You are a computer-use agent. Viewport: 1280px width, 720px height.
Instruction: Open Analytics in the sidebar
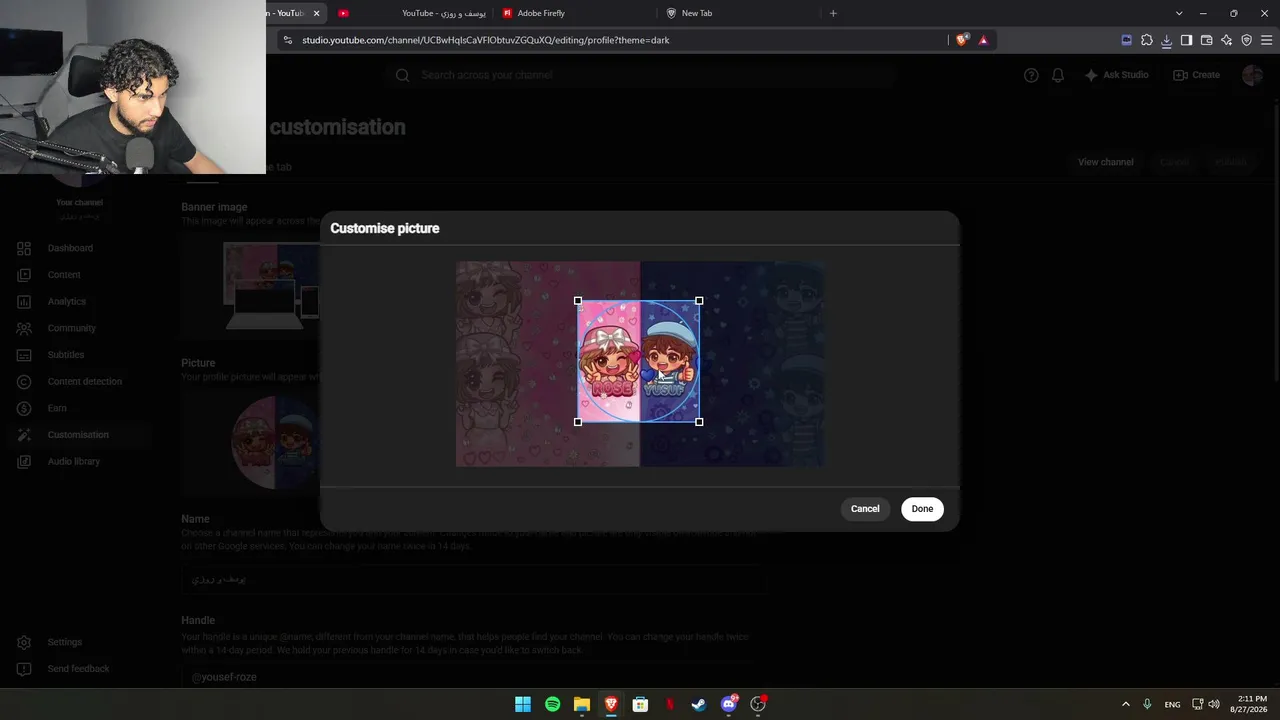pos(78,301)
